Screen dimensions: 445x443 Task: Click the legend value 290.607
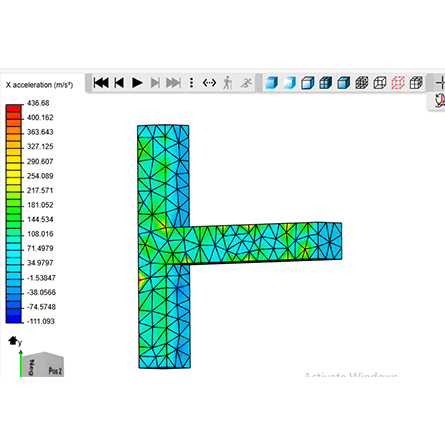pos(40,161)
